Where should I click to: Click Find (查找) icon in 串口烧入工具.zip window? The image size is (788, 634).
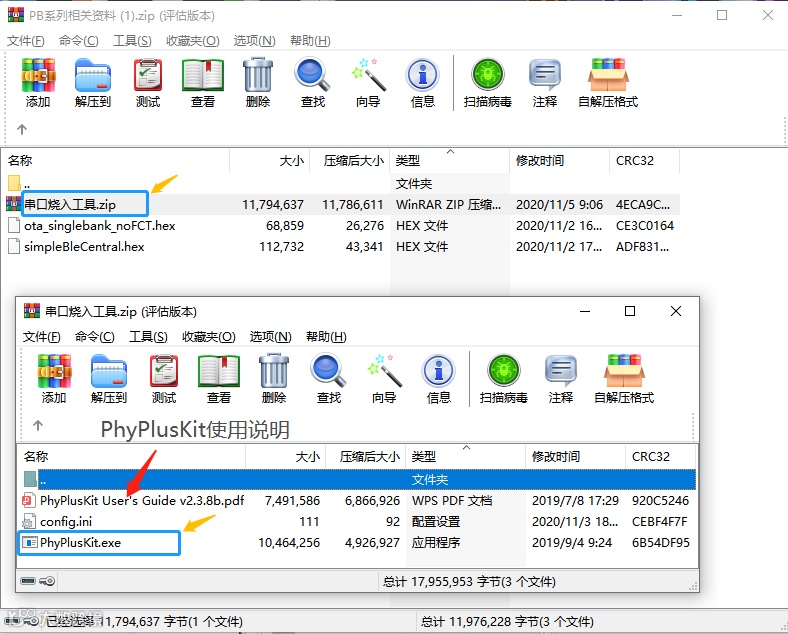tap(329, 379)
